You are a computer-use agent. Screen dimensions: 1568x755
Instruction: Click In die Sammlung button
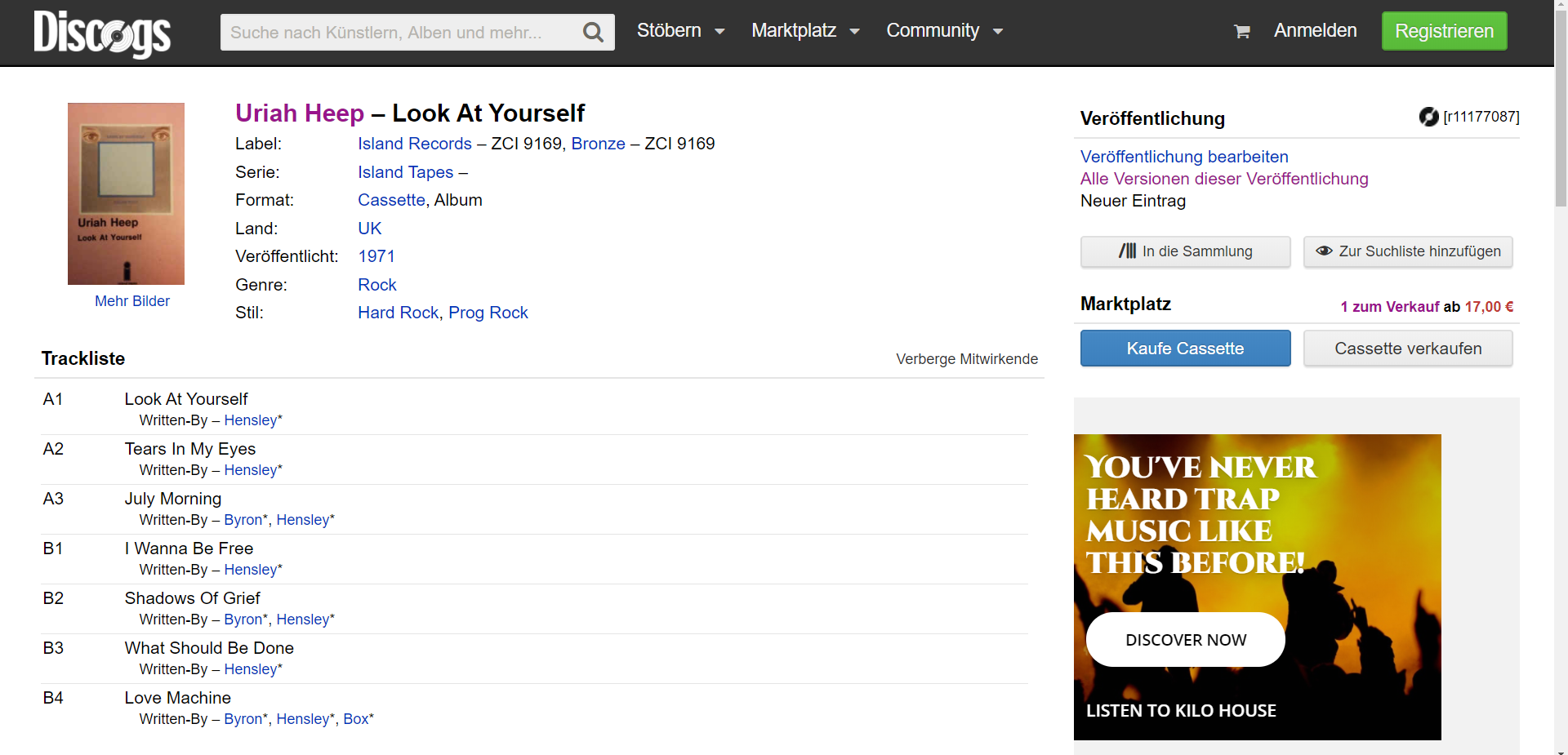point(1185,251)
